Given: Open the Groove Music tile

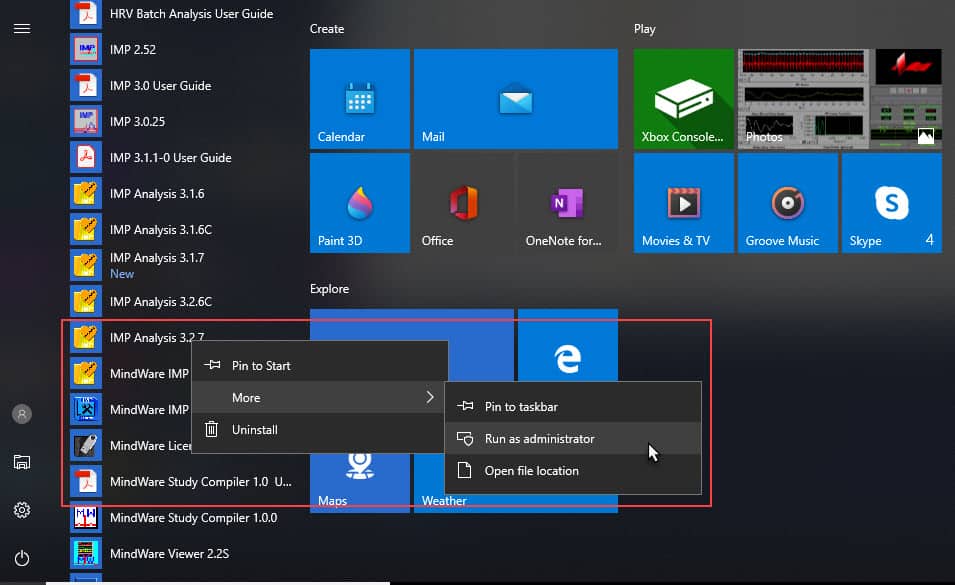Looking at the screenshot, I should point(788,203).
